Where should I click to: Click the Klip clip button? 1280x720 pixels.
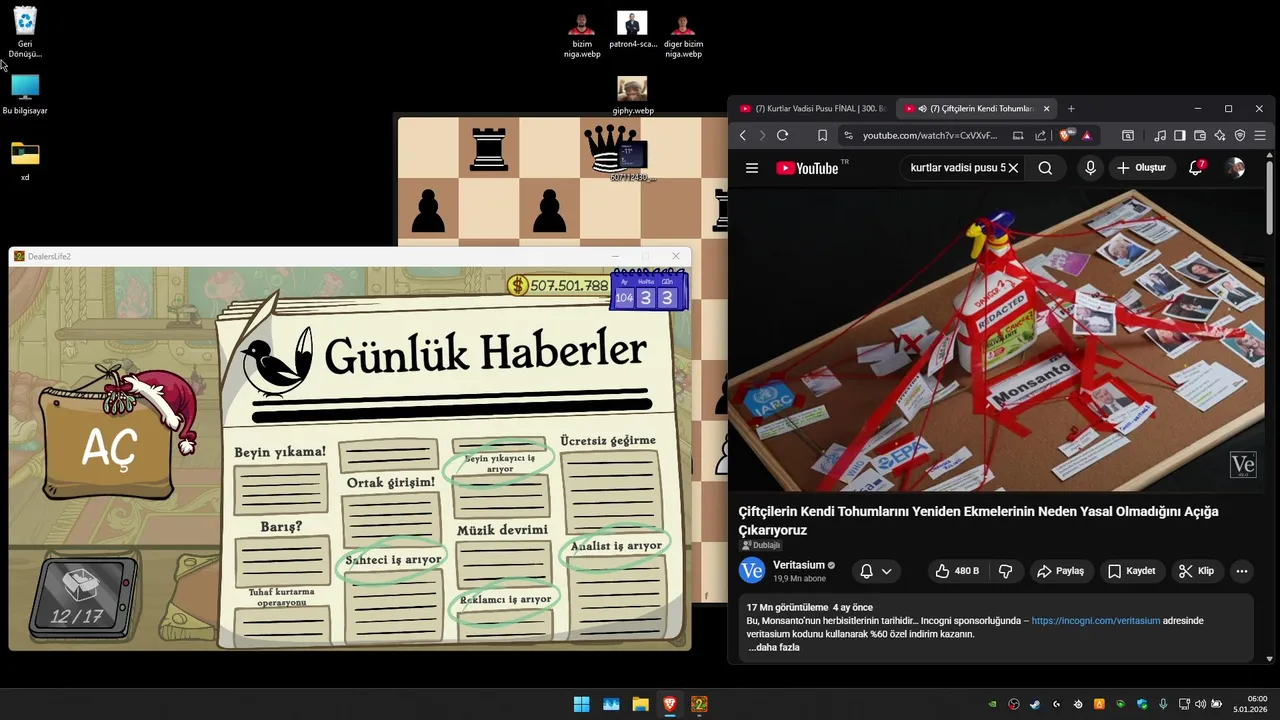click(x=1197, y=571)
